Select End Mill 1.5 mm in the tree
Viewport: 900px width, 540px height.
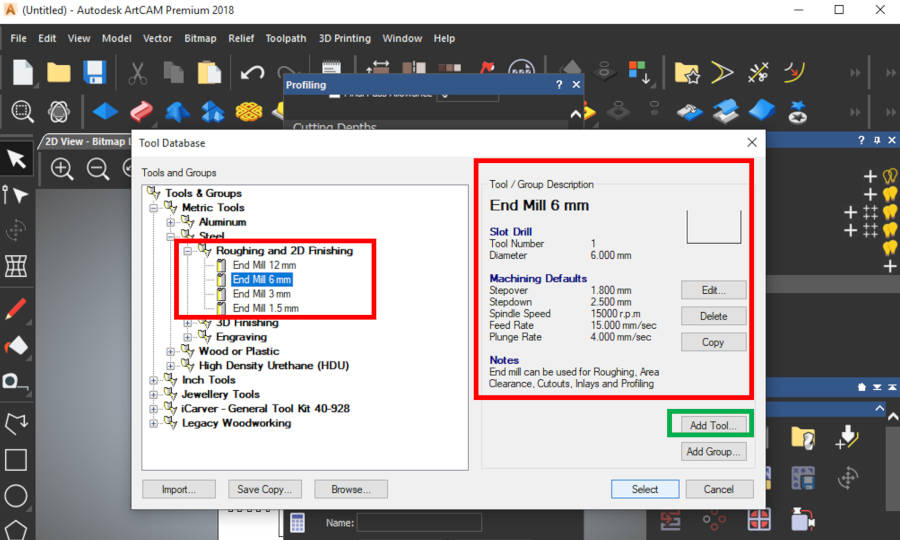265,308
